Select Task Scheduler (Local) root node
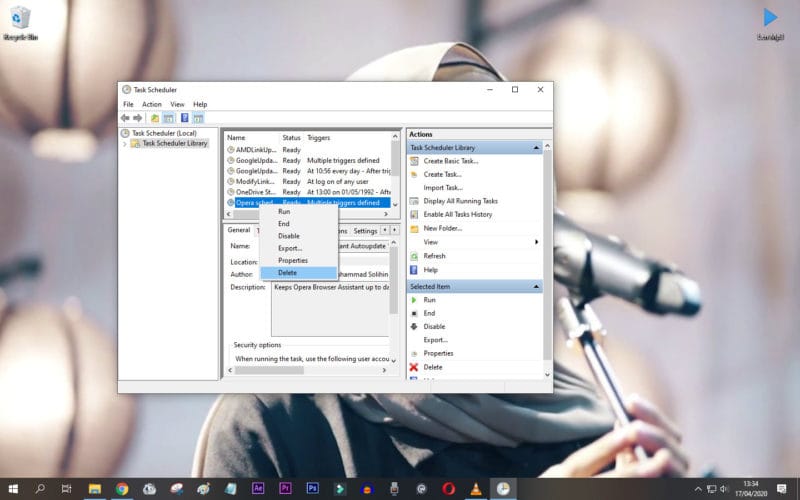This screenshot has width=800, height=500. (x=164, y=133)
